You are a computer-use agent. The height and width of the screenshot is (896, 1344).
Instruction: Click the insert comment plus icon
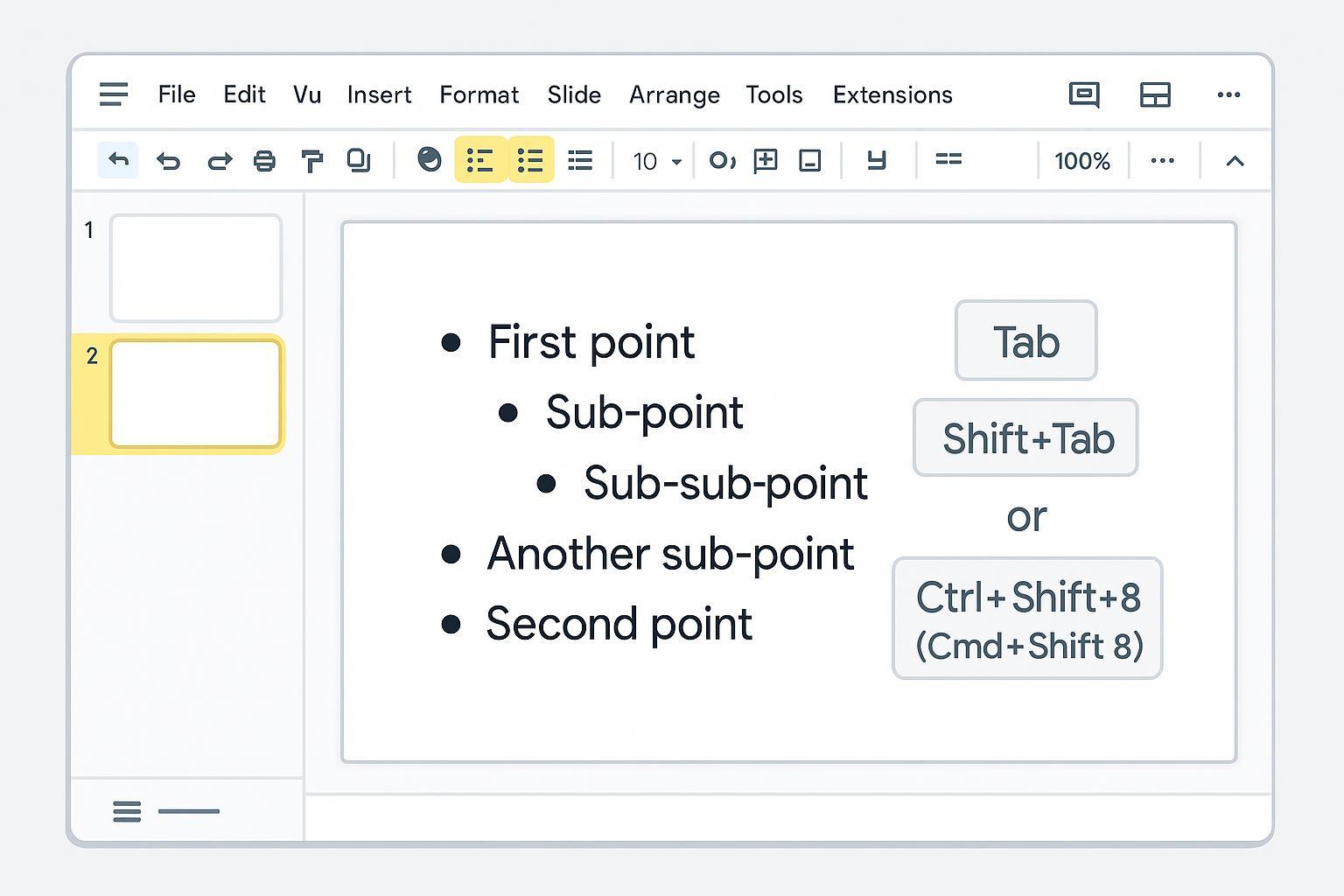(x=766, y=160)
